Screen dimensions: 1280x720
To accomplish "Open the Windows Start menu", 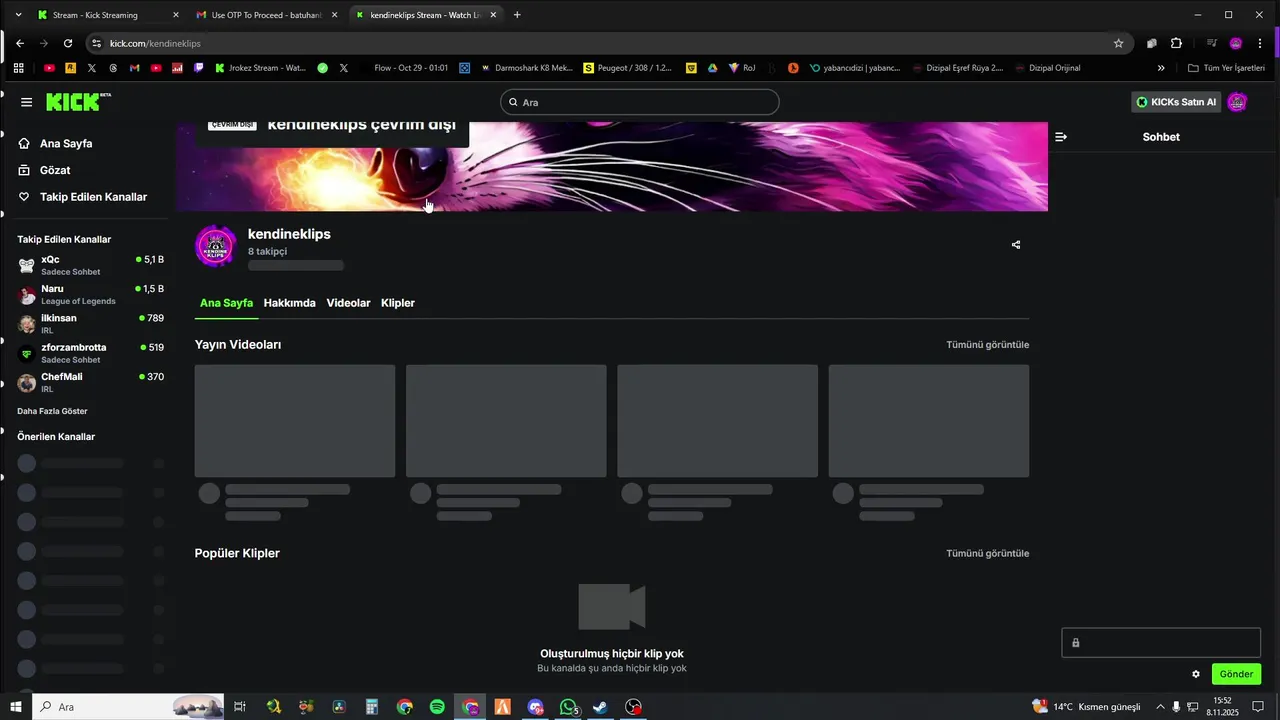I will point(16,707).
